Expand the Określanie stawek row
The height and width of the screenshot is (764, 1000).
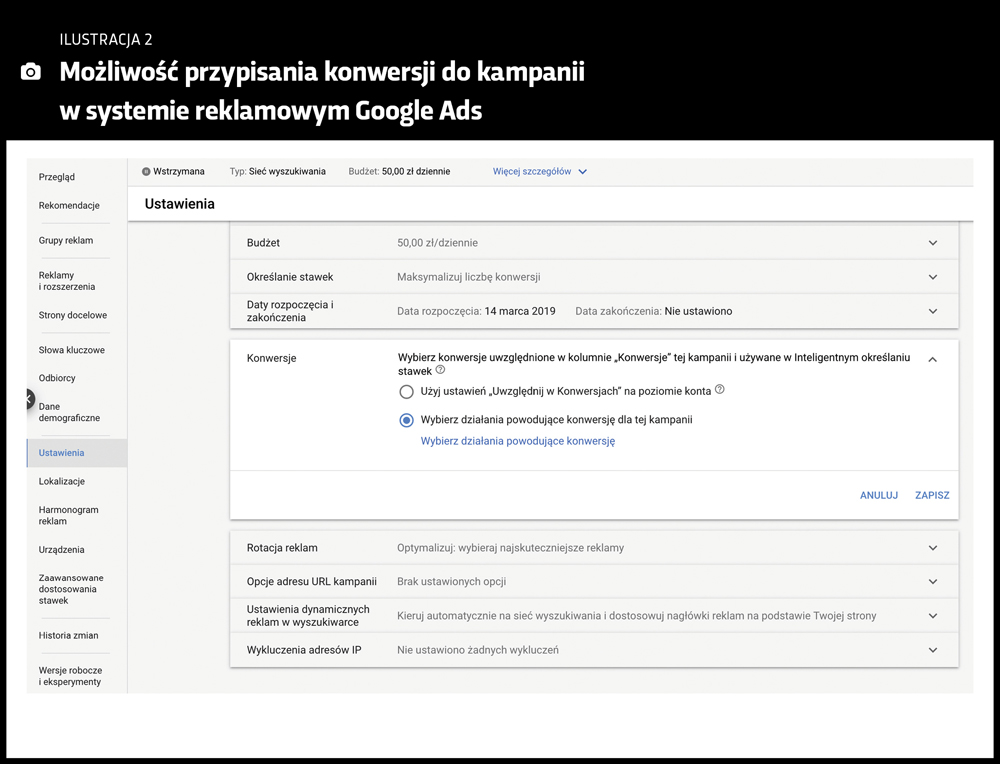(932, 277)
